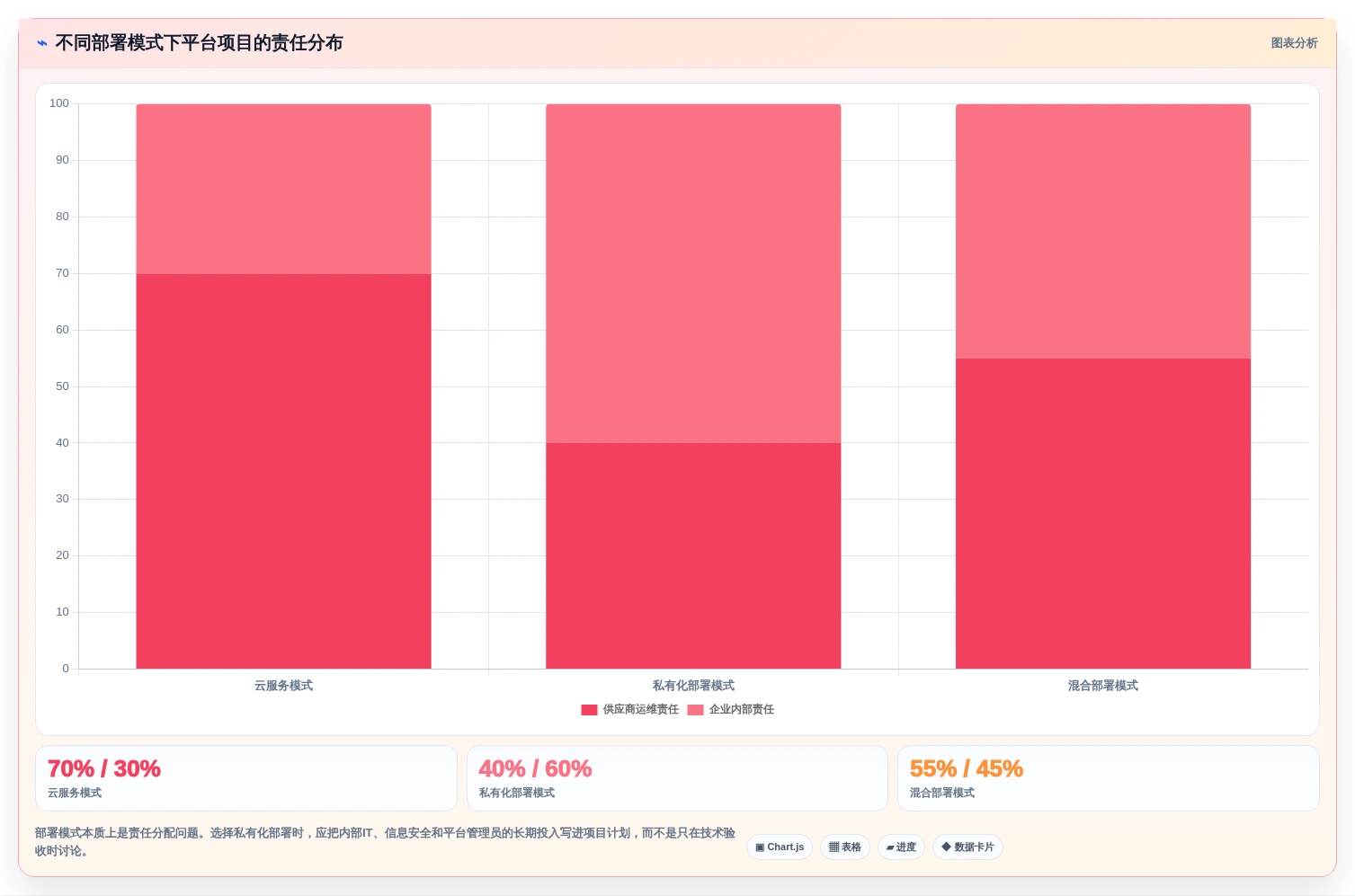Click the dark vendor segment of 私有化部署模式 bar
Viewport: 1355px width, 896px height.
point(693,555)
